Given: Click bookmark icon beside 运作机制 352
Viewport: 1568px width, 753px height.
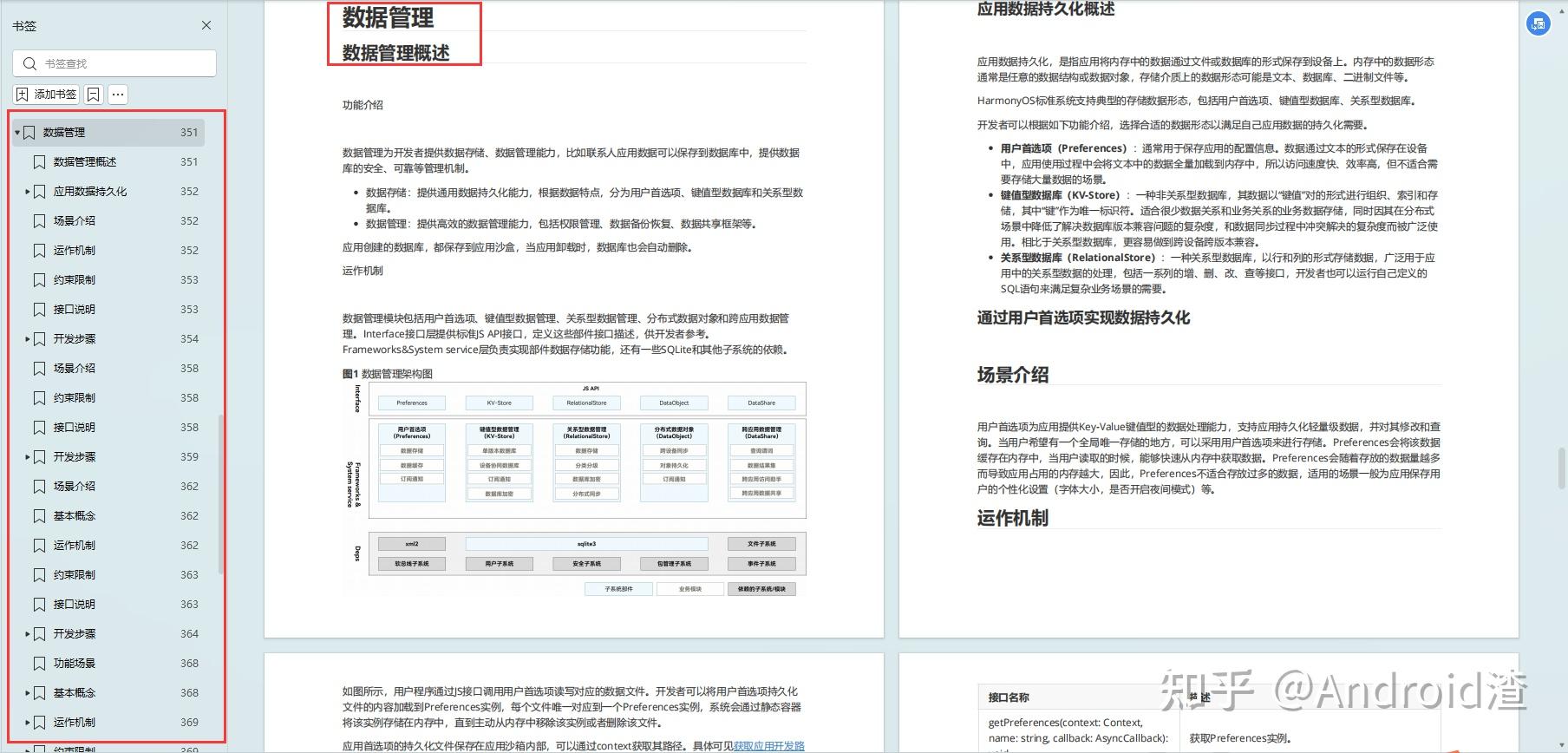Looking at the screenshot, I should (39, 251).
